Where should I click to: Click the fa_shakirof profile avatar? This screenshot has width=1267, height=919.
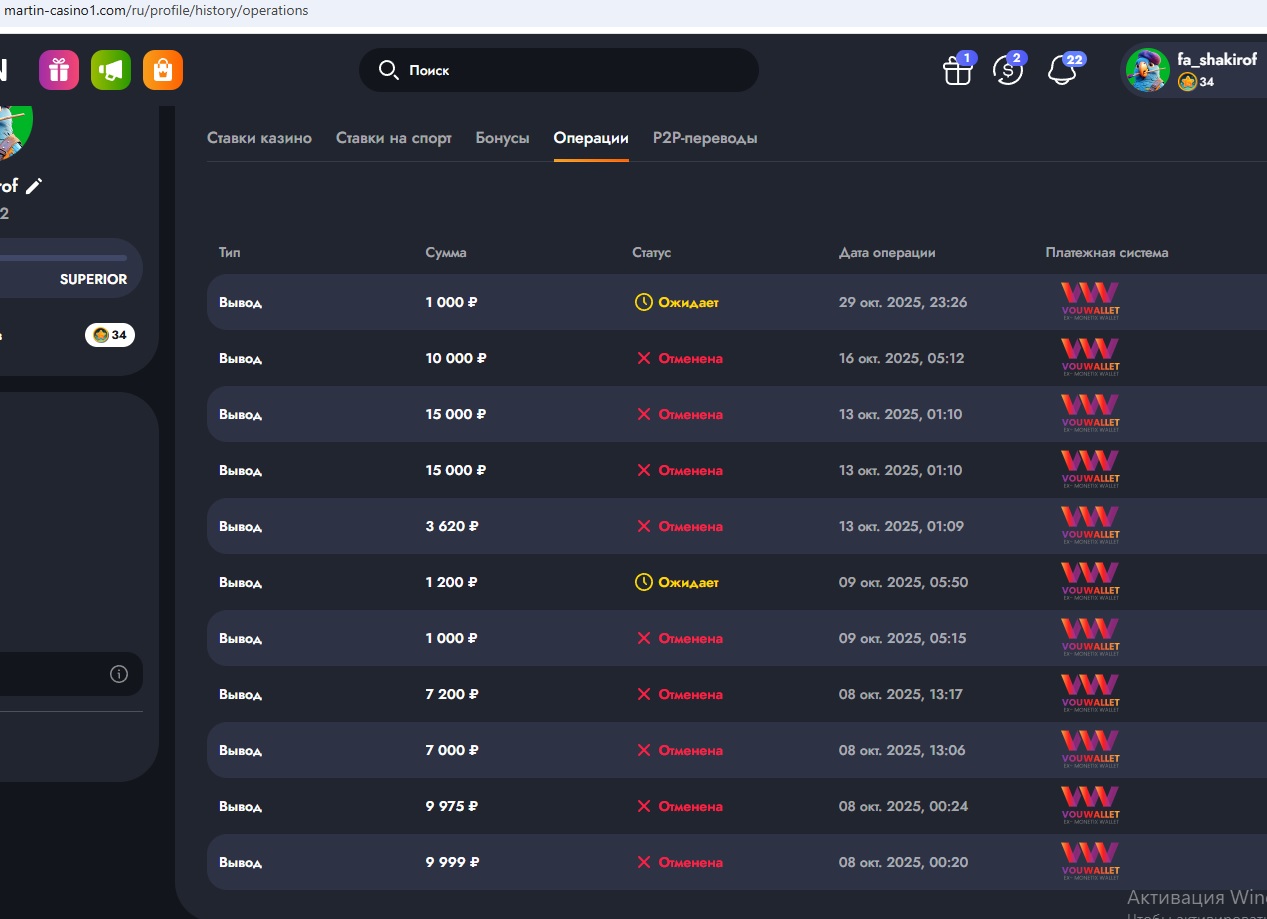[x=1148, y=70]
